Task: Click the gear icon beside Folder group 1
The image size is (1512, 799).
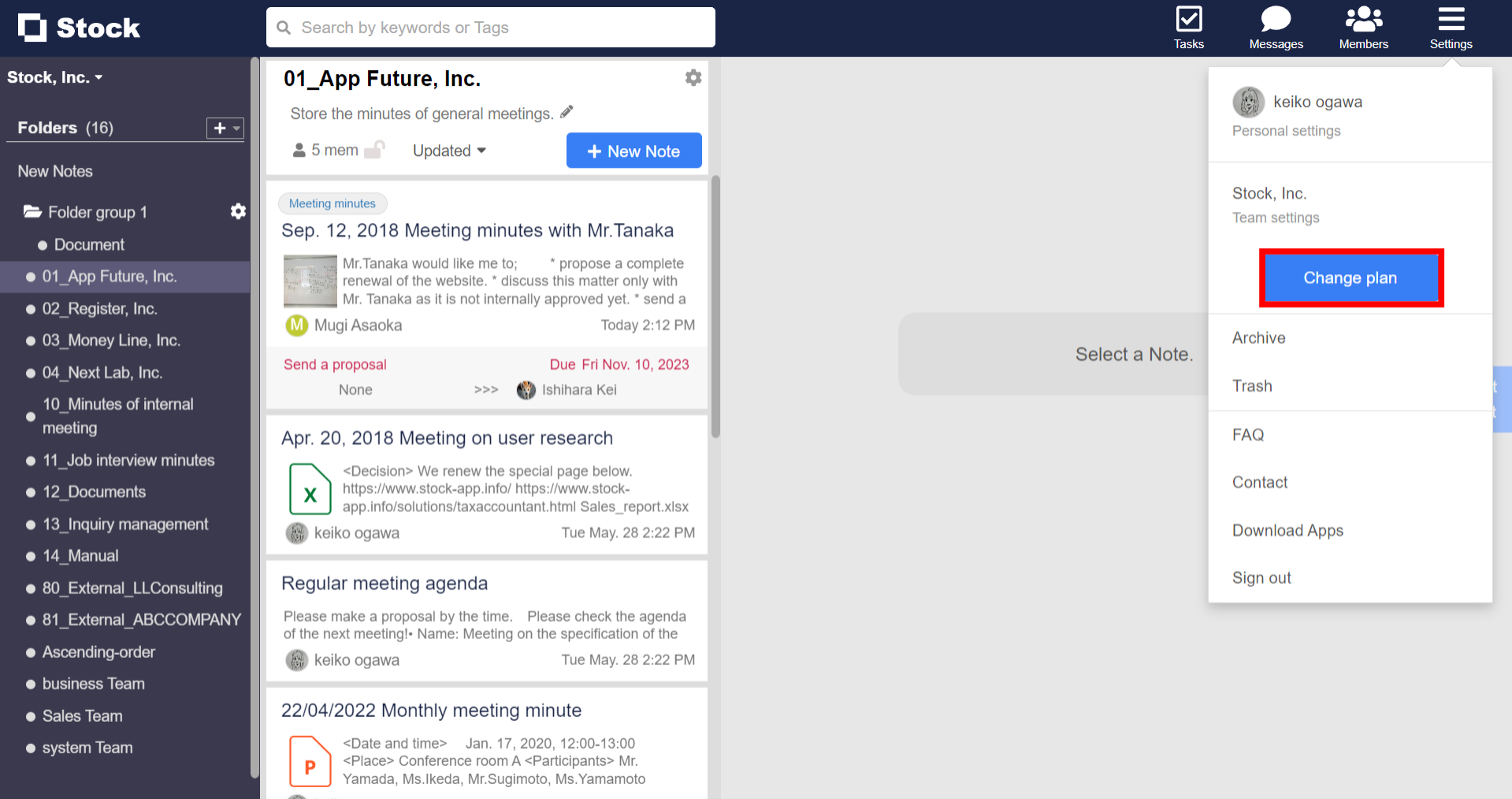Action: (x=238, y=211)
